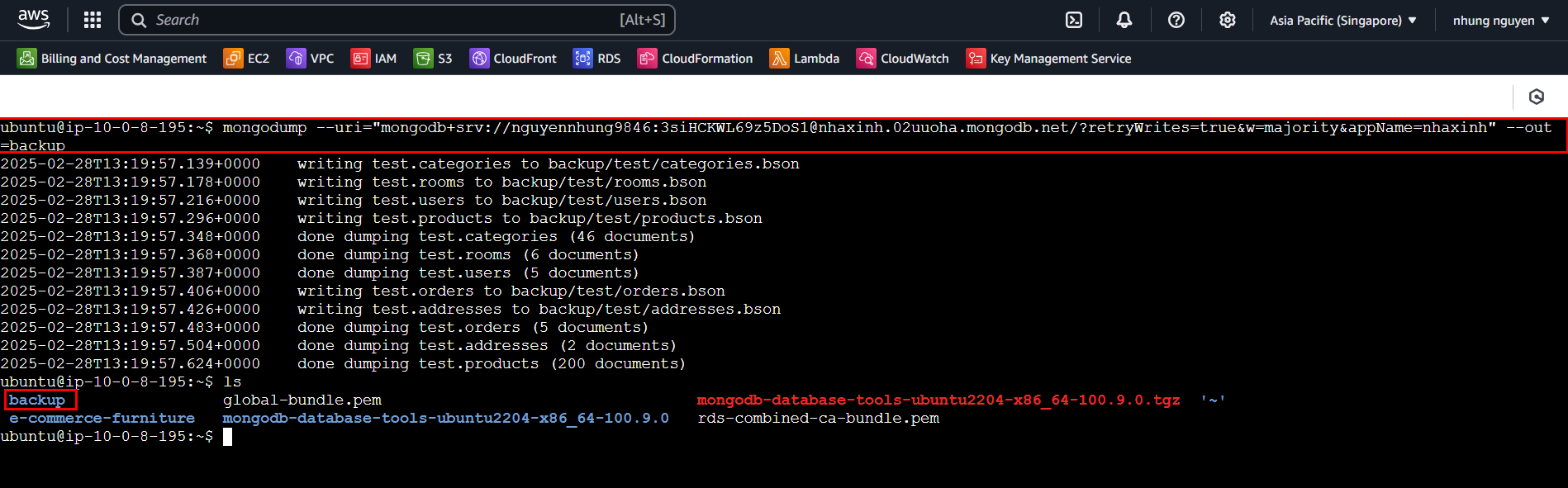This screenshot has height=488, width=1568.
Task: Click 'done dumping test.products (200 documents)' line
Action: coord(492,364)
